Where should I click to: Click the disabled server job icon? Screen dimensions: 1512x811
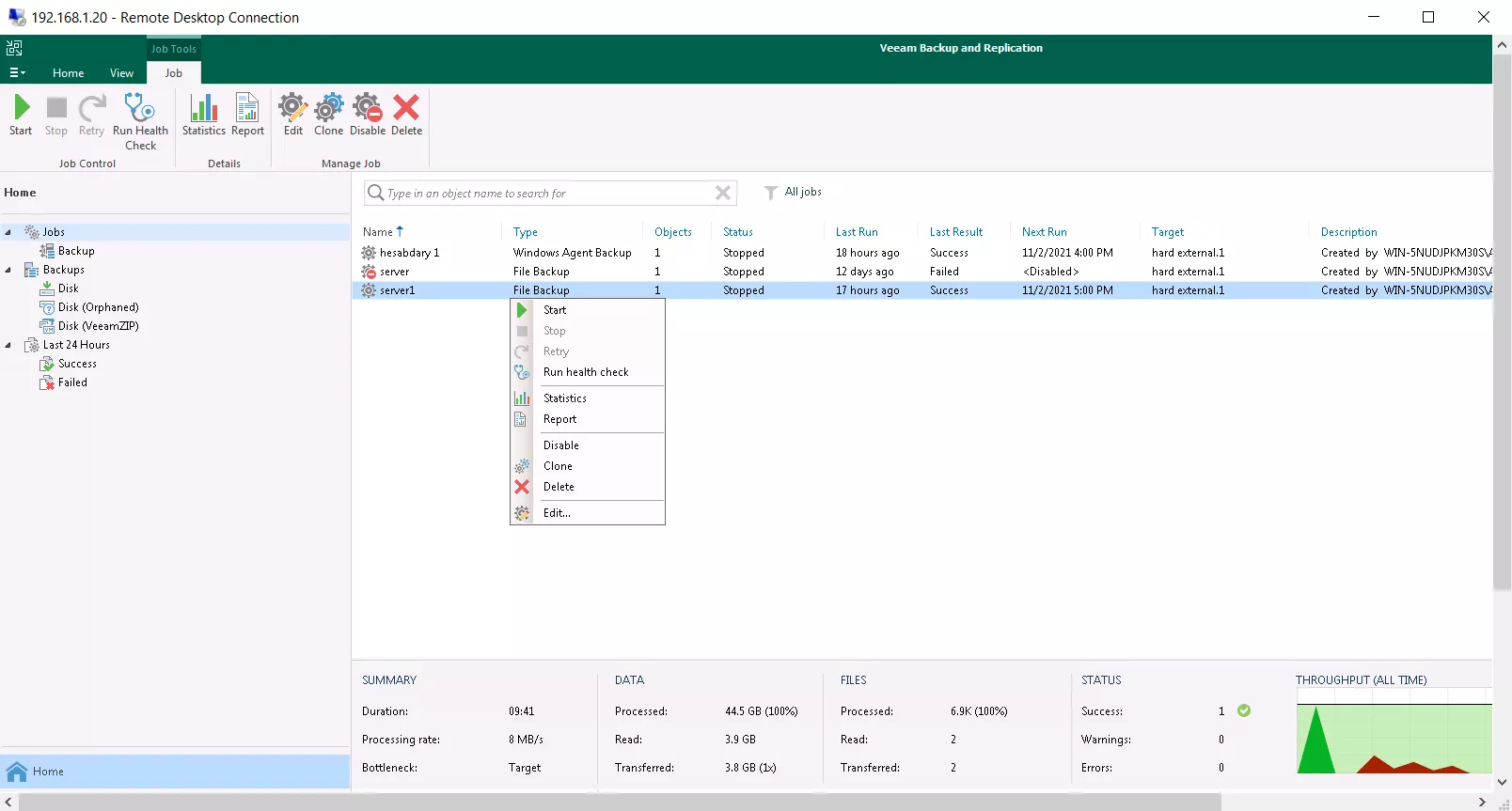pos(369,272)
